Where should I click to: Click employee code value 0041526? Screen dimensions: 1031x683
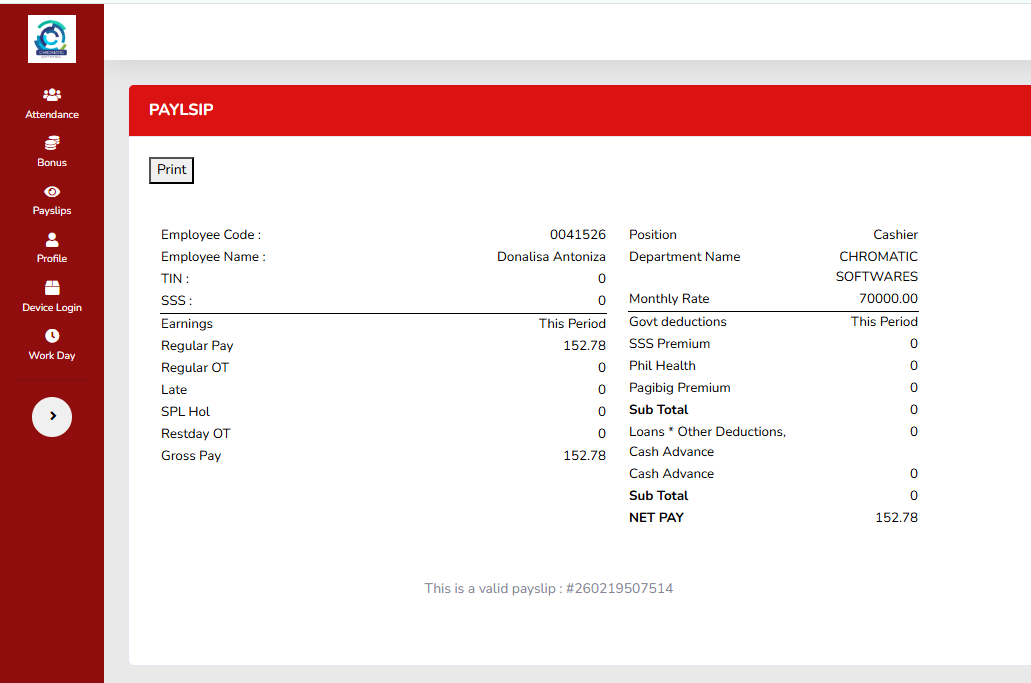pyautogui.click(x=577, y=235)
